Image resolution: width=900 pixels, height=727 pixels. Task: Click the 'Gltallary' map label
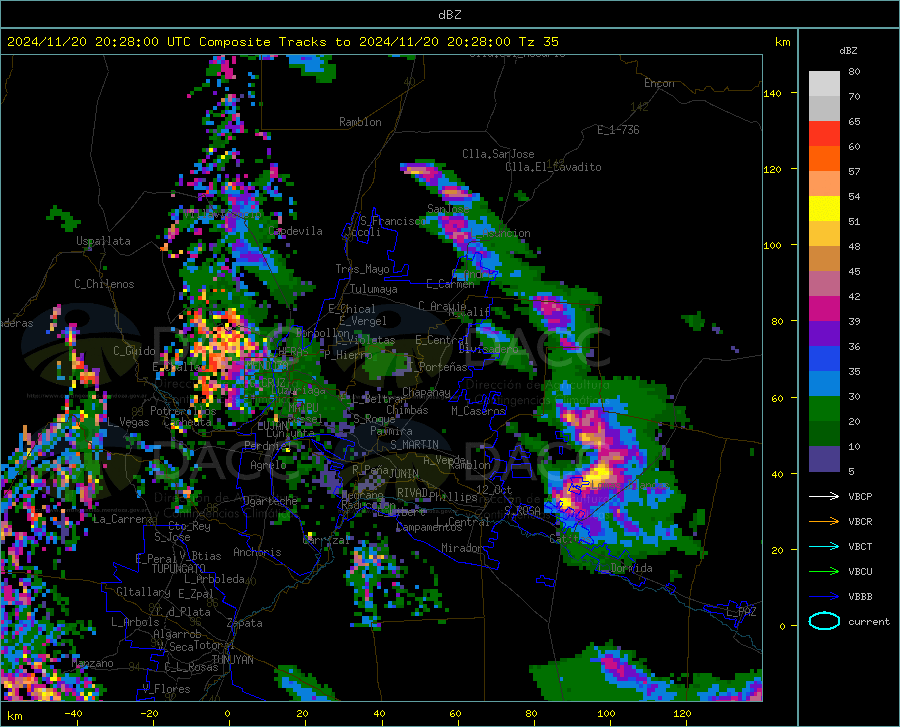pyautogui.click(x=143, y=592)
